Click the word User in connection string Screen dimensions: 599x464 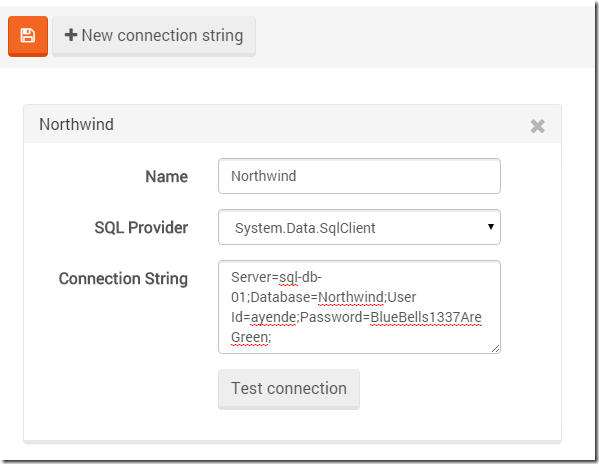pos(402,297)
